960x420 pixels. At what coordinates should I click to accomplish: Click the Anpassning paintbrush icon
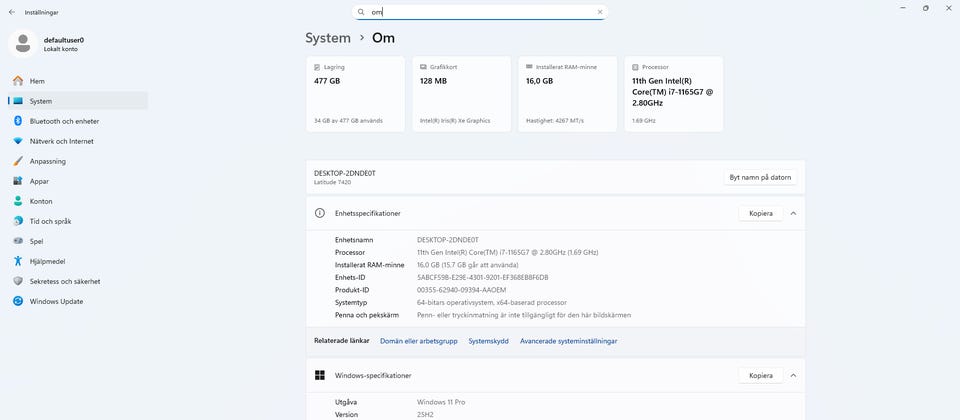18,161
